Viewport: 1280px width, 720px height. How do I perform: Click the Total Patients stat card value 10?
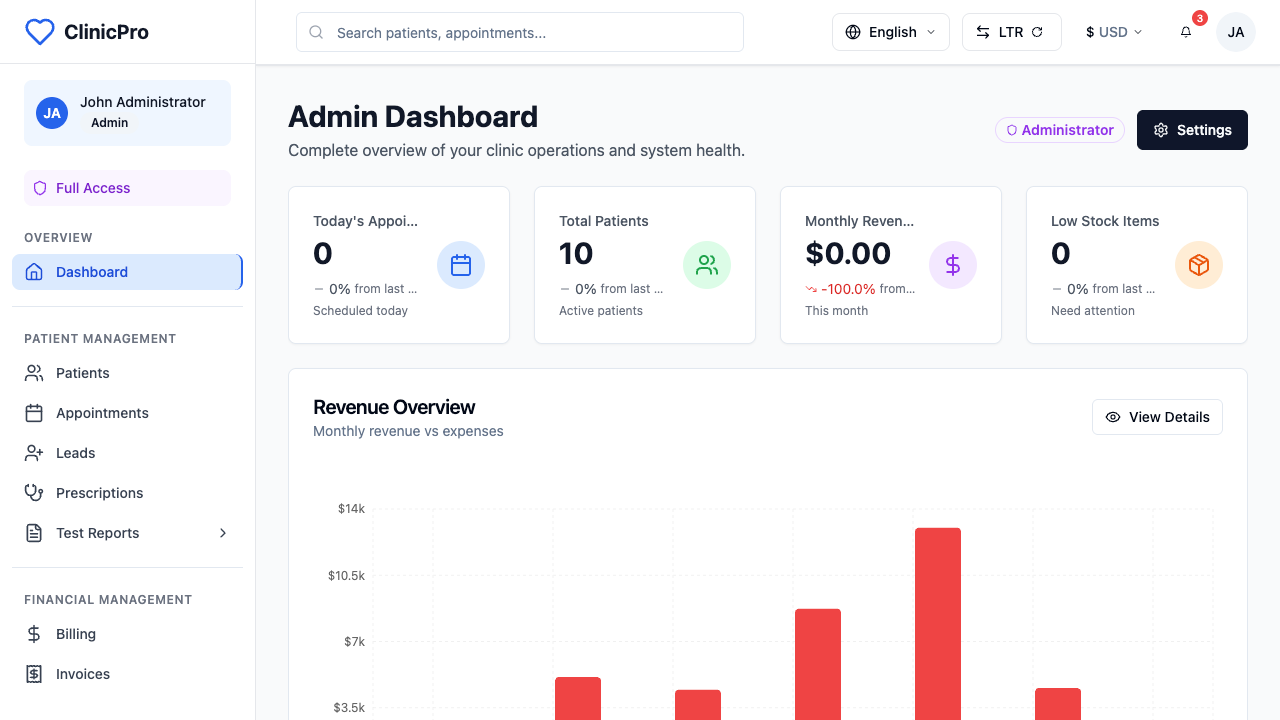(x=576, y=254)
